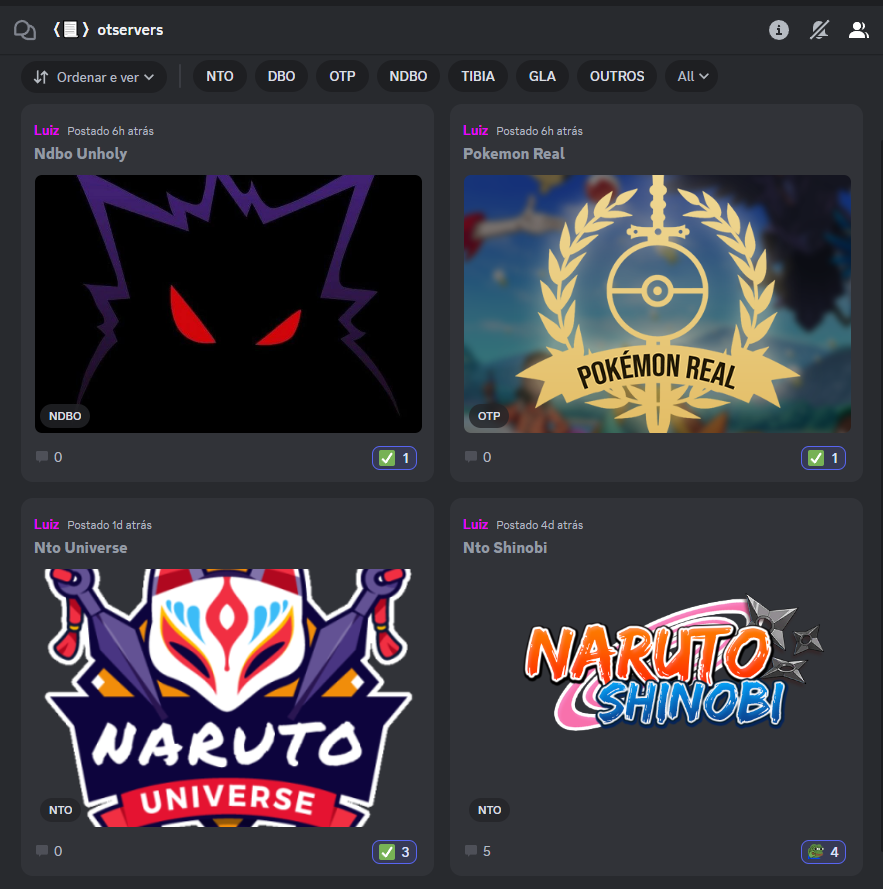Click Naruto Shinobi logo thumbnail
The width and height of the screenshot is (883, 889).
tap(657, 698)
